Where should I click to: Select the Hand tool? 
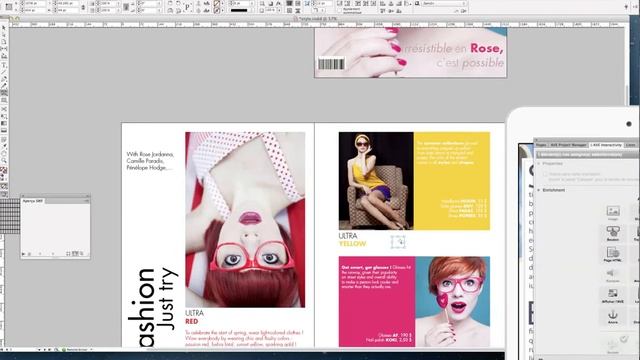click(4, 154)
